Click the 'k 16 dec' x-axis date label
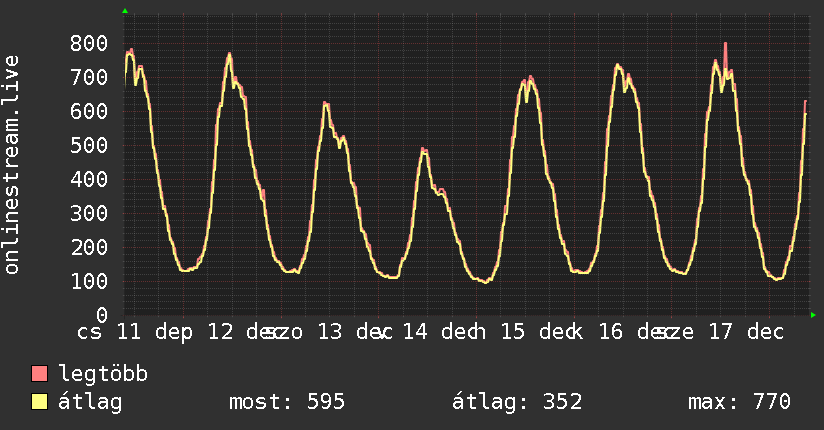The width and height of the screenshot is (824, 430). click(x=622, y=332)
